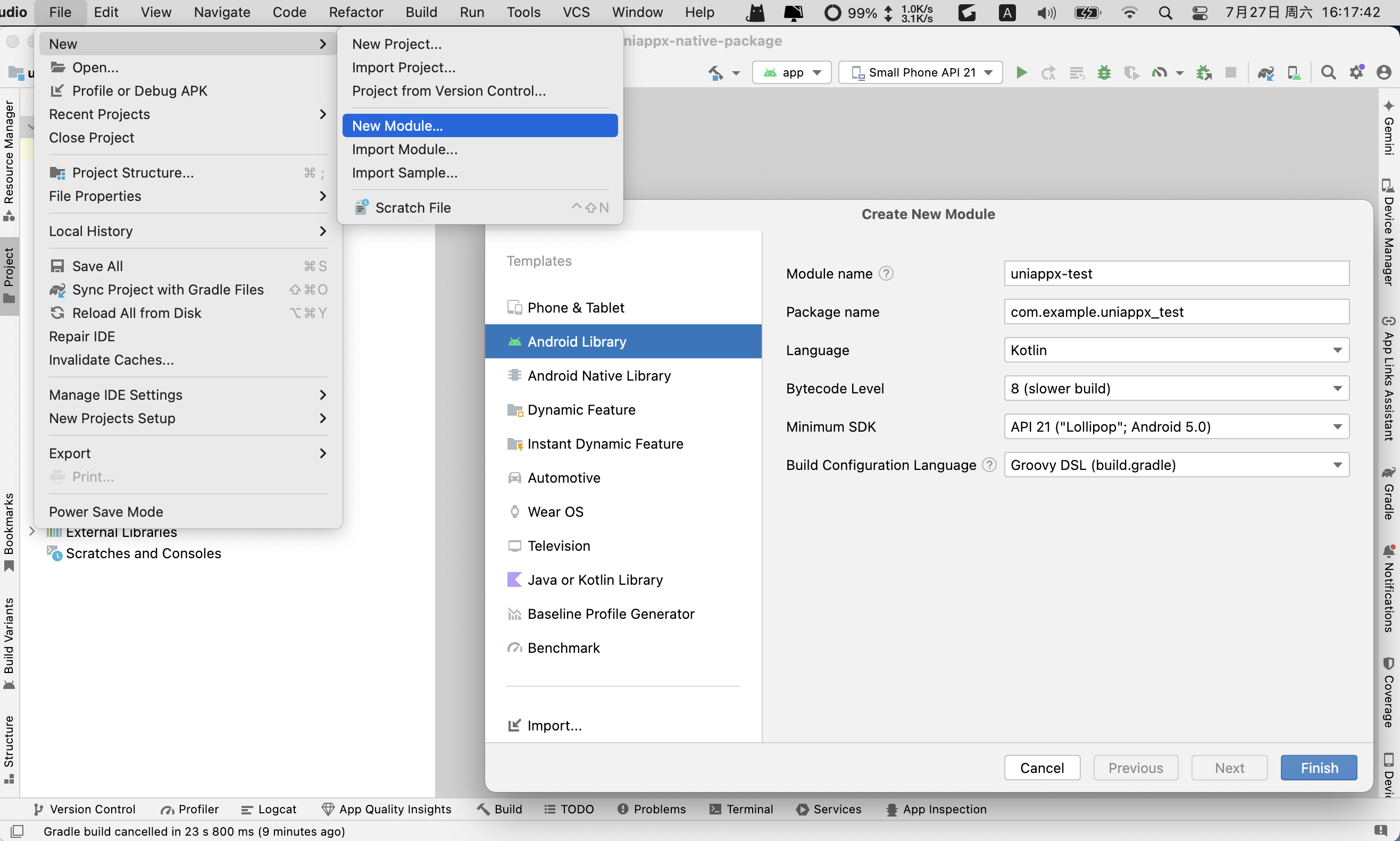The width and height of the screenshot is (1400, 841).
Task: Click the Search Everywhere magnifier in toolbar
Action: coord(1328,72)
